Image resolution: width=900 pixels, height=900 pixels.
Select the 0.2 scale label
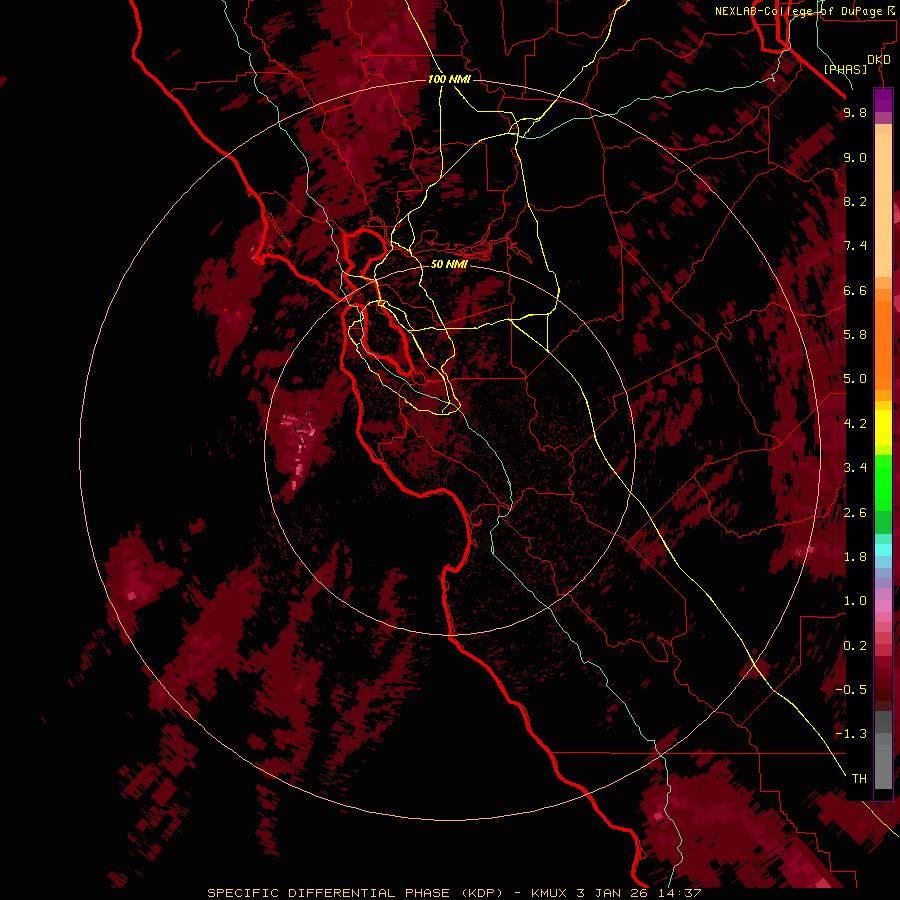point(855,646)
